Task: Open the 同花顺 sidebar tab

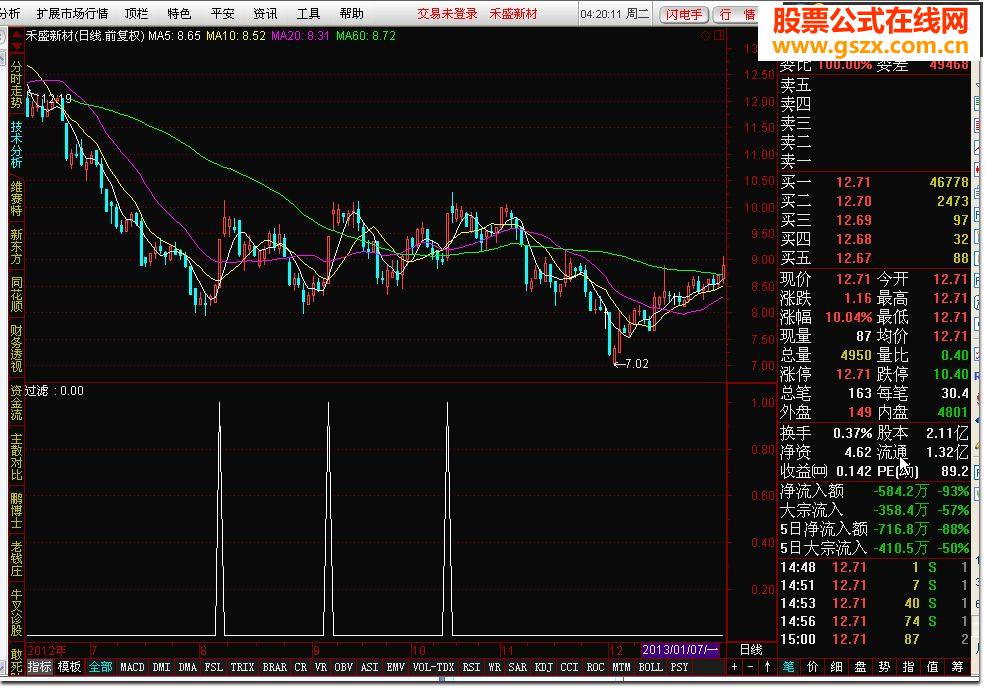Action: [16, 294]
